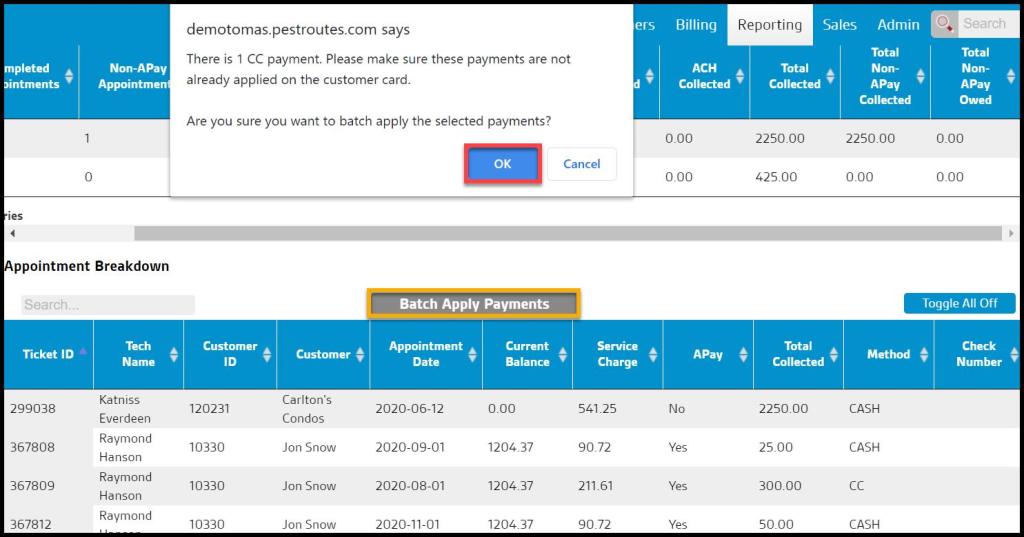Open the Billing menu

coord(695,25)
